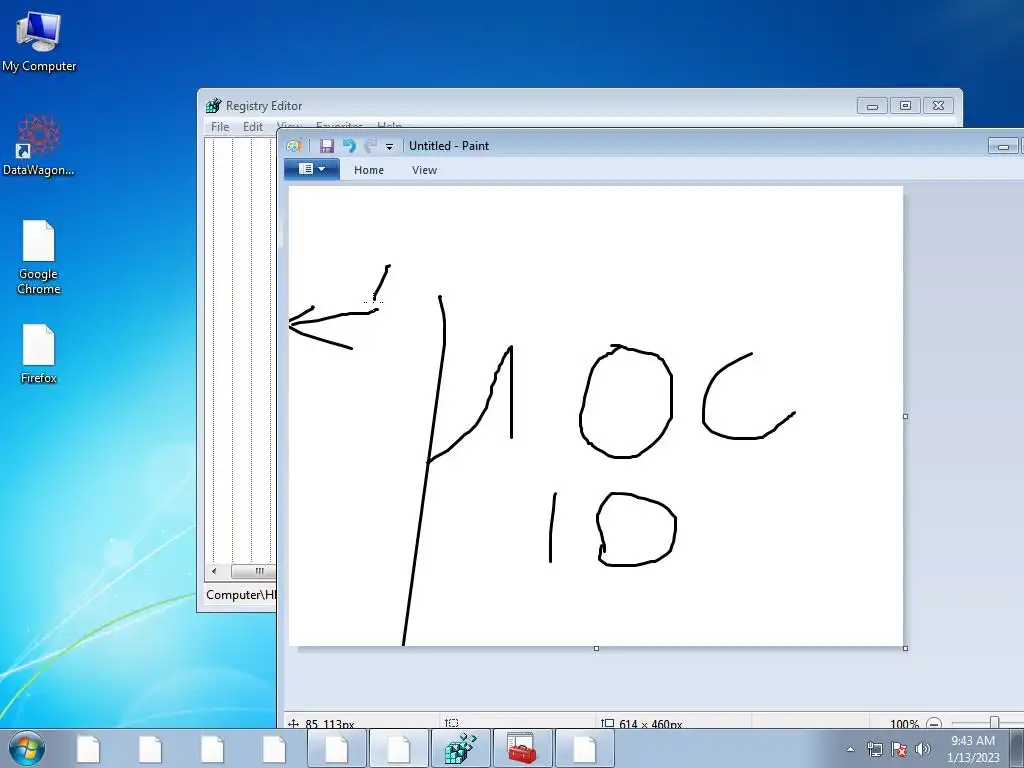Open the Edit menu in Registry Editor
Viewport: 1024px width, 768px height.
coord(253,127)
